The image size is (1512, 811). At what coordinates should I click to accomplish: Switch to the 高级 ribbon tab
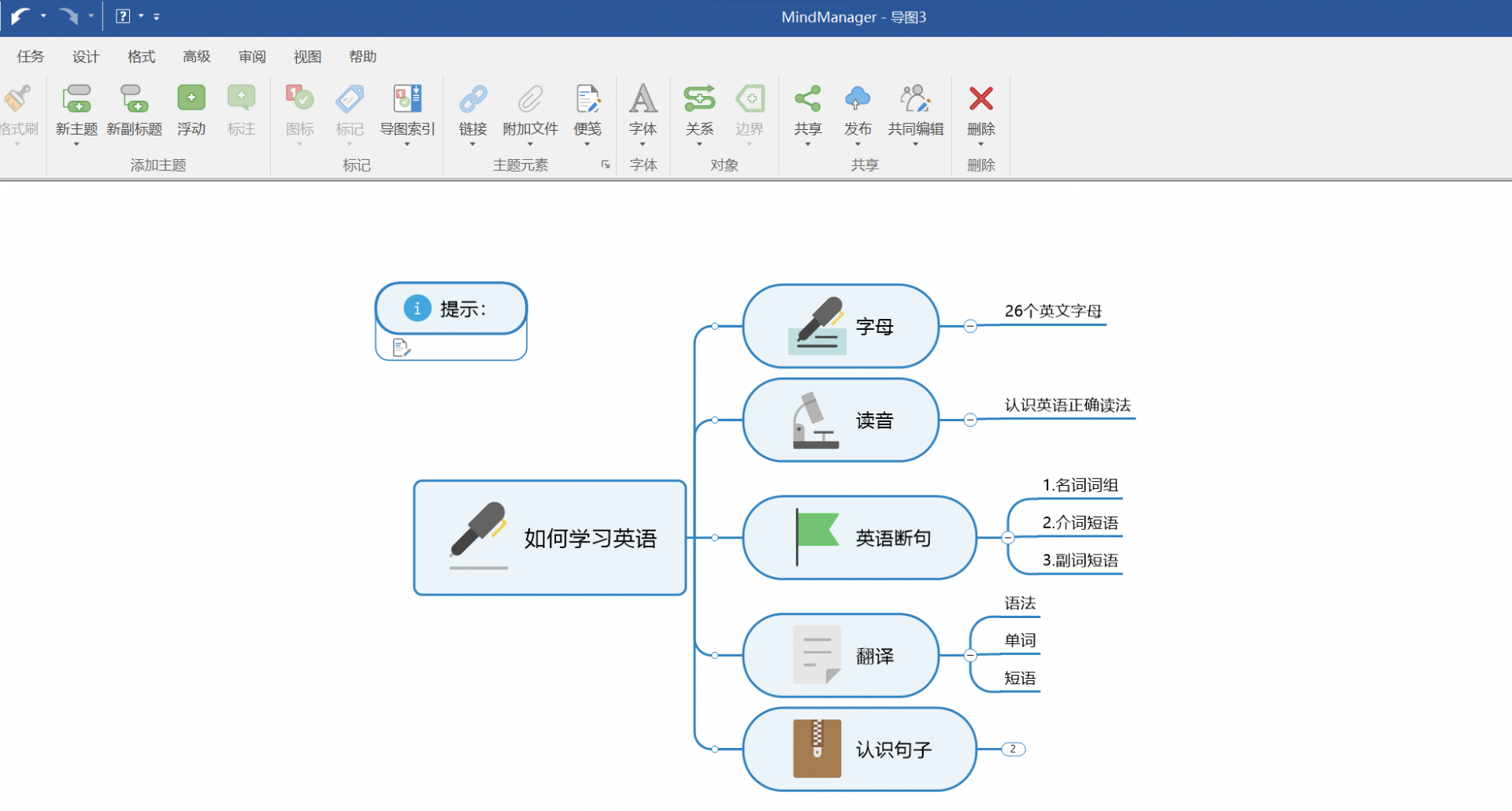click(x=197, y=57)
